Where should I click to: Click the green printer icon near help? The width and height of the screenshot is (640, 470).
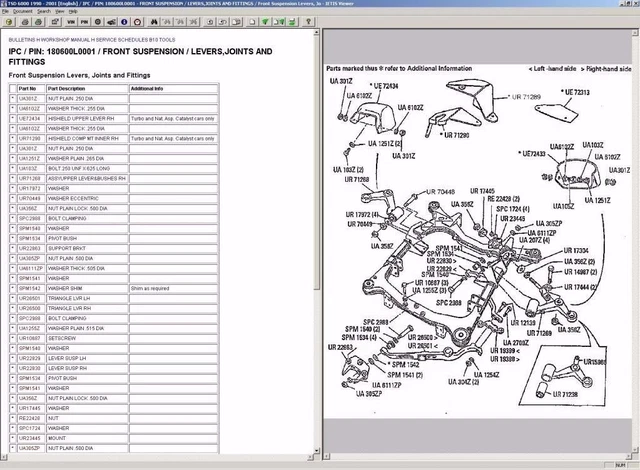click(x=292, y=22)
